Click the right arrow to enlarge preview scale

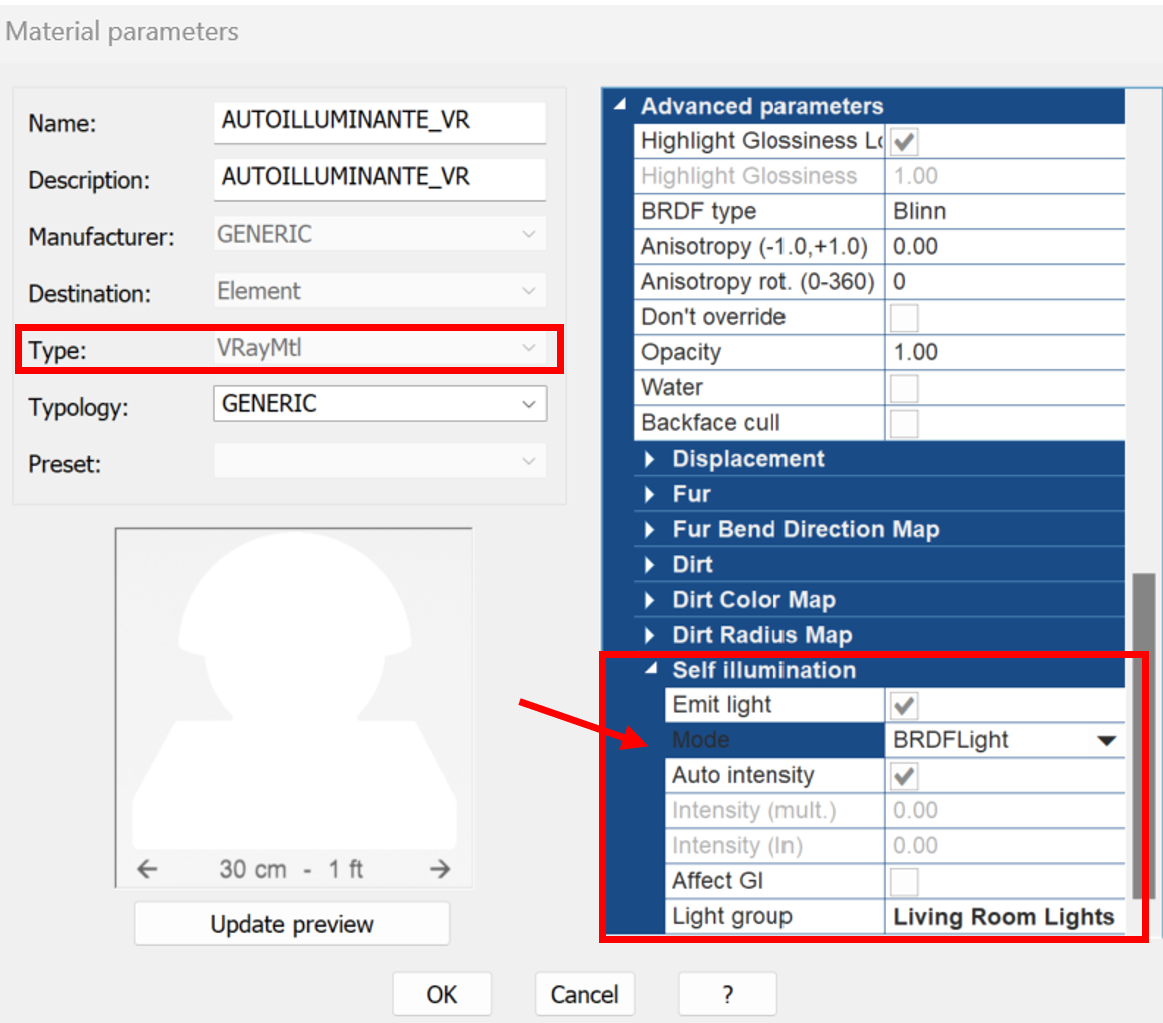(x=438, y=870)
